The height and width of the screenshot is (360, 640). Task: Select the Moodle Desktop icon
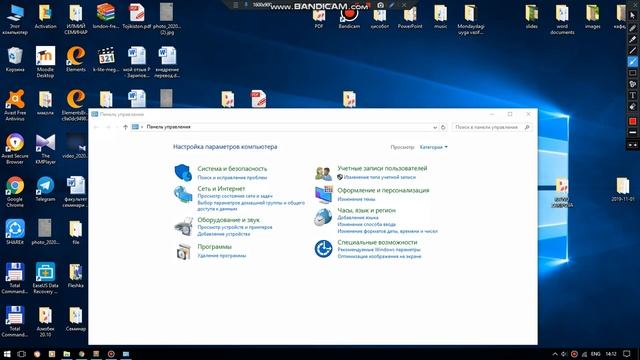(x=45, y=62)
